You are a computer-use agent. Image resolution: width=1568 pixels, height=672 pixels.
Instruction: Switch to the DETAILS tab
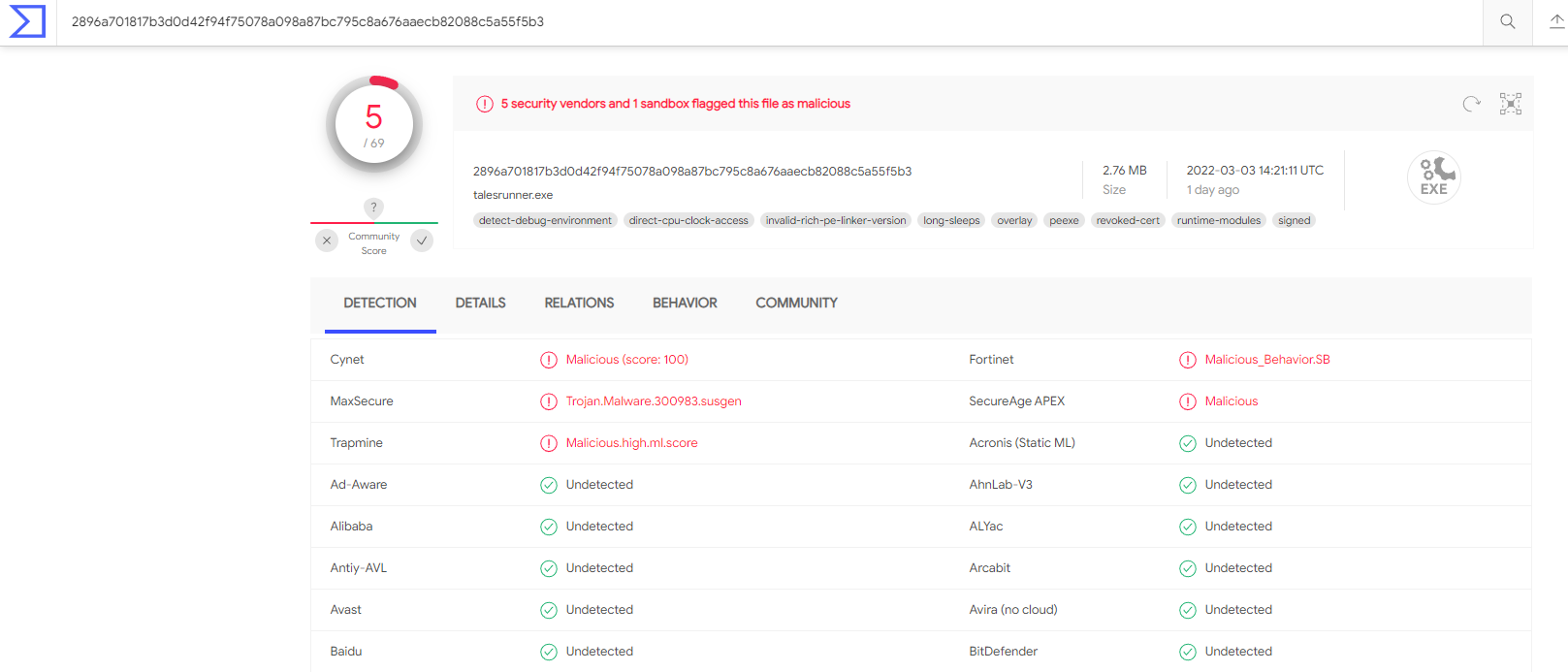point(480,304)
